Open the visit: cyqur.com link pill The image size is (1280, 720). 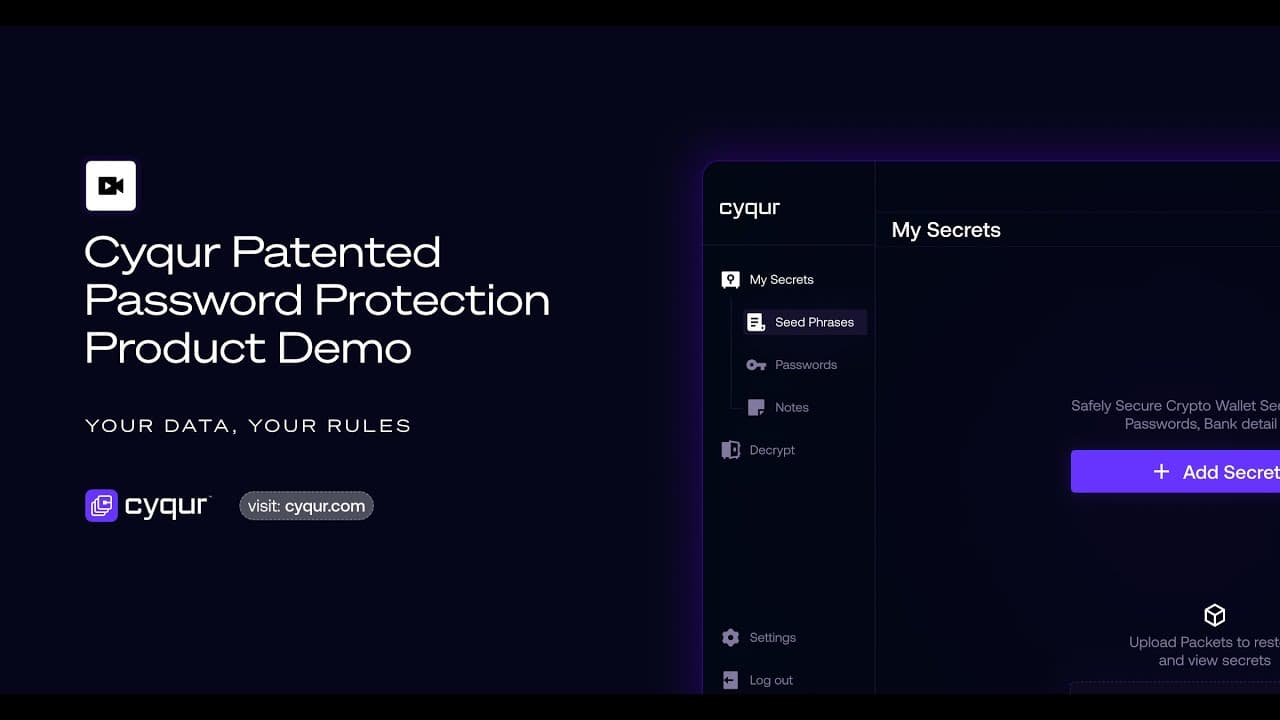(306, 506)
